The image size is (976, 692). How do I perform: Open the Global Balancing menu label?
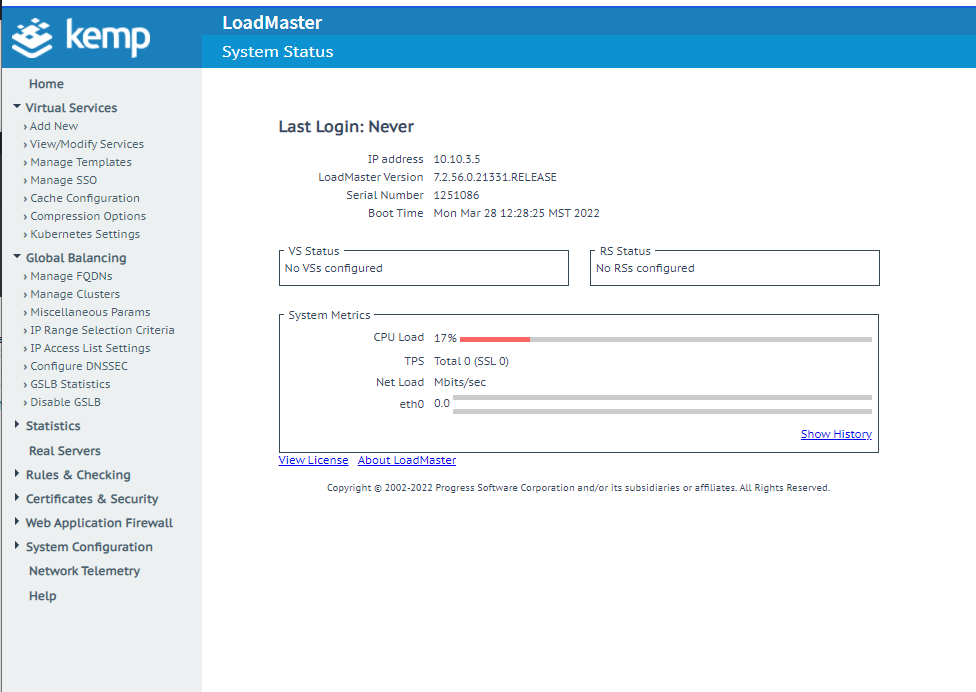point(76,258)
